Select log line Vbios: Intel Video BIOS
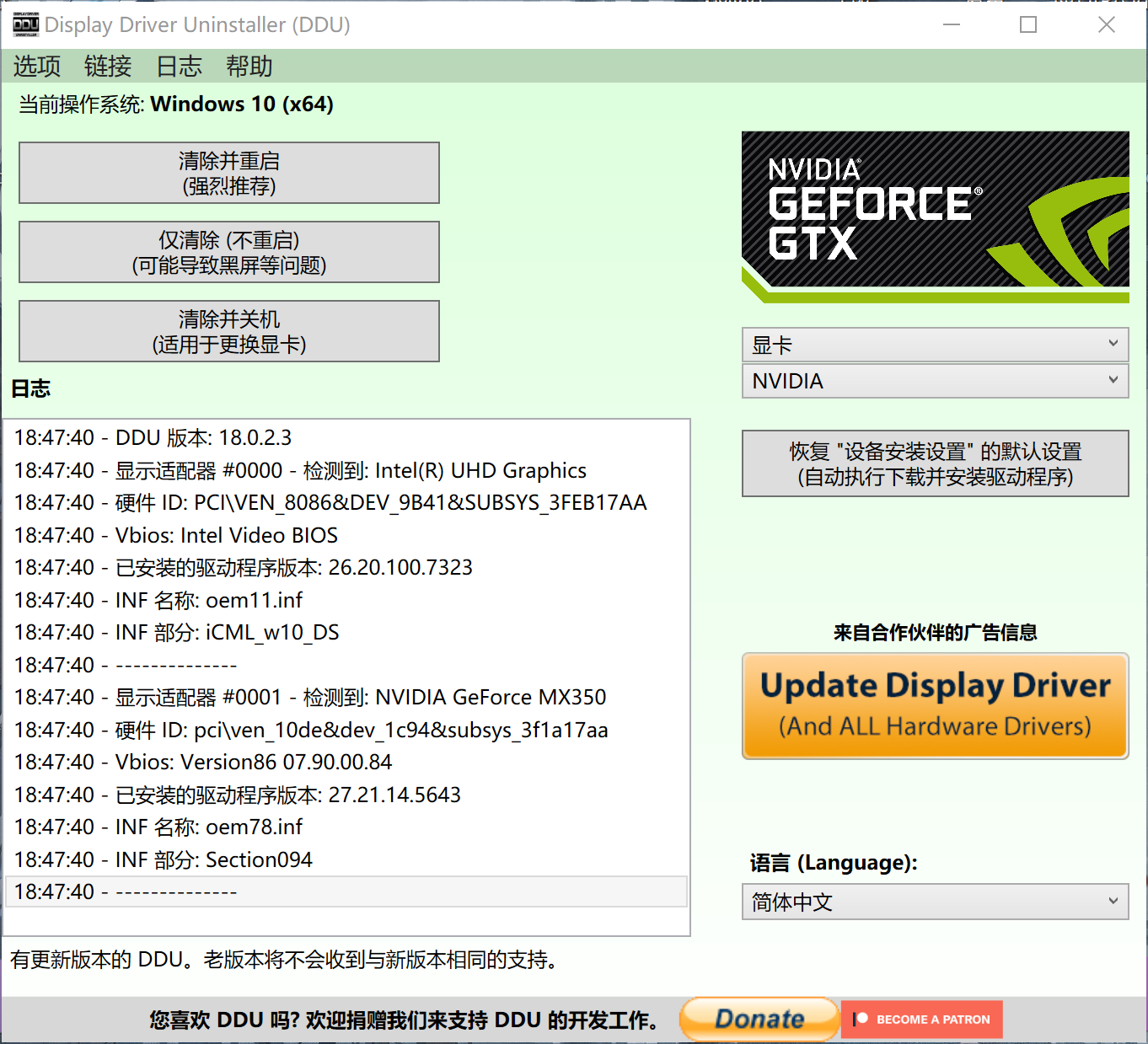Viewport: 1148px width, 1044px height. tap(346, 535)
